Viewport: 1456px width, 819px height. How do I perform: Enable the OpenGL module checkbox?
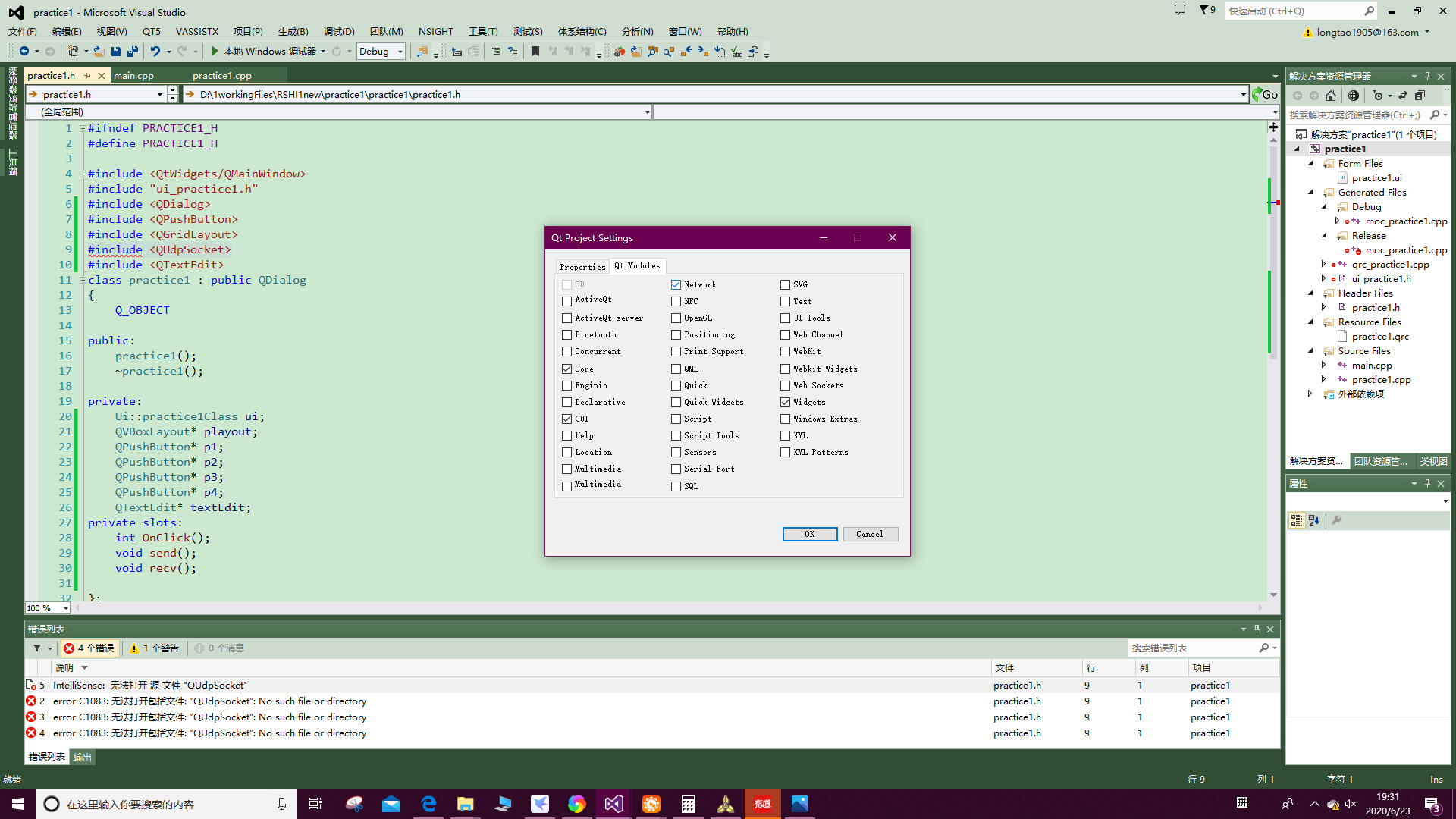pyautogui.click(x=676, y=318)
